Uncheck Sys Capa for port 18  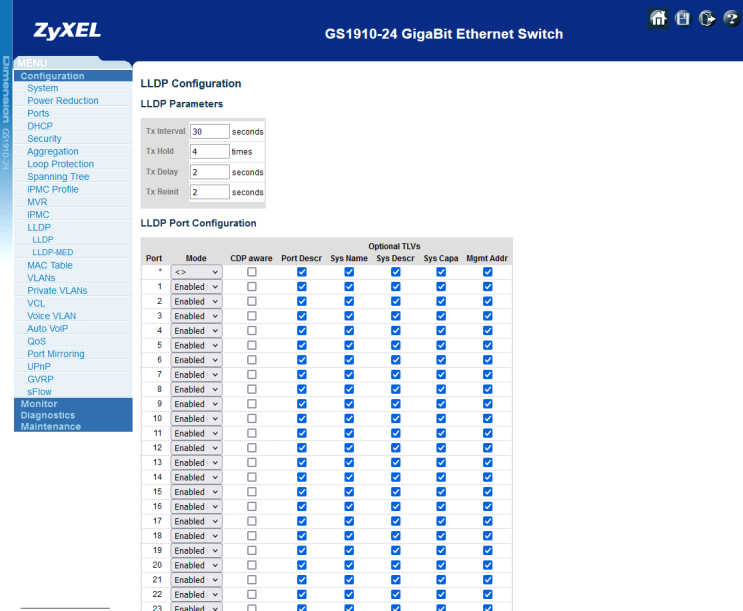[x=441, y=536]
